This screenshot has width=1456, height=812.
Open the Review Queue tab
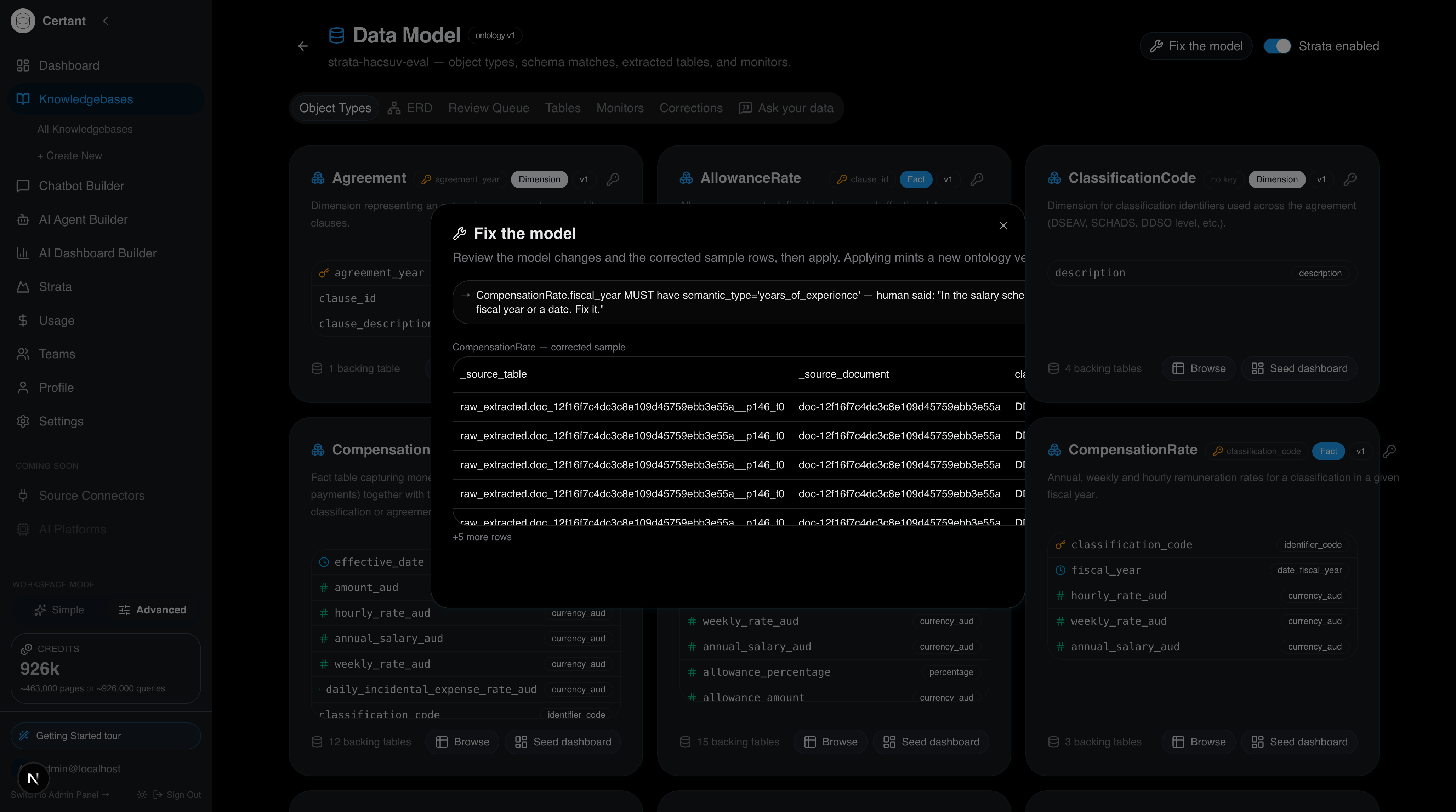pos(488,108)
